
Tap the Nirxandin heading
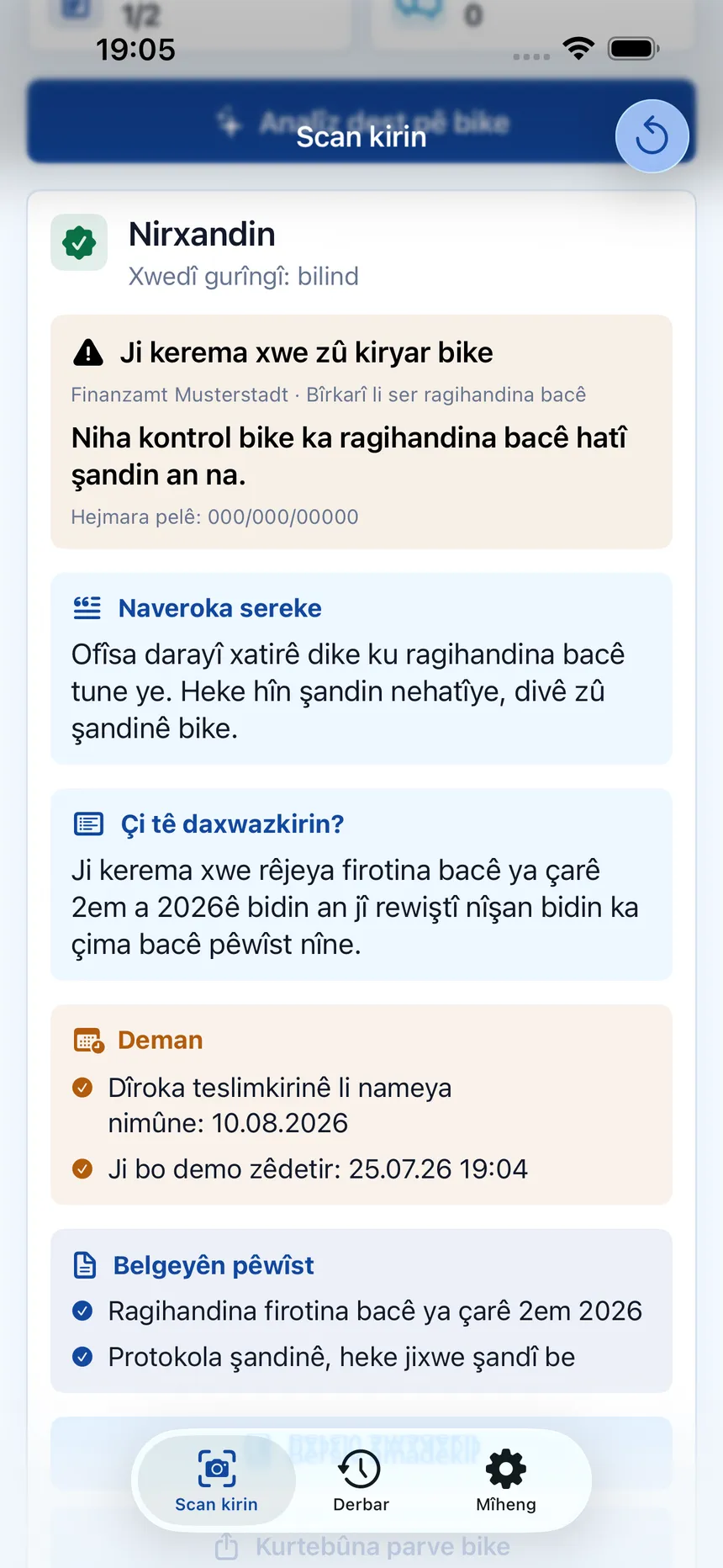[202, 234]
